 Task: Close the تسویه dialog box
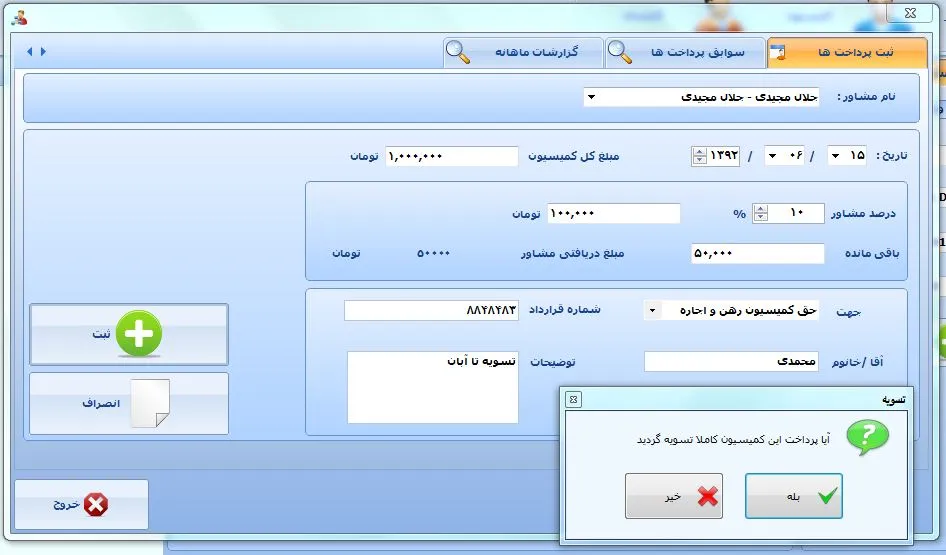coord(573,399)
